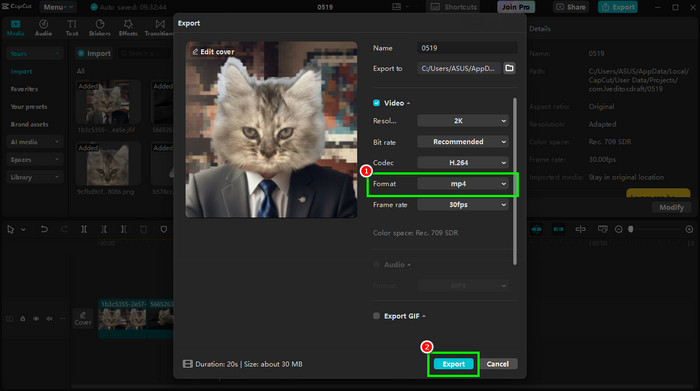700x391 pixels.
Task: Open the Resolution 2K dropdown
Action: 463,121
